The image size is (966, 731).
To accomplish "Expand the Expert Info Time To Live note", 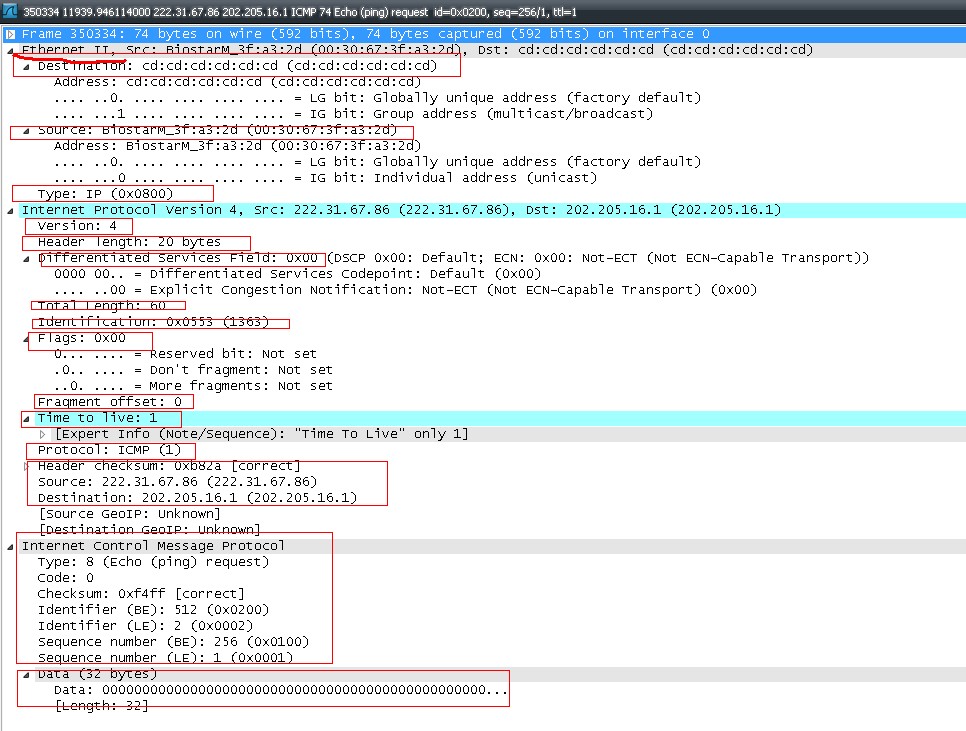I will click(42, 433).
